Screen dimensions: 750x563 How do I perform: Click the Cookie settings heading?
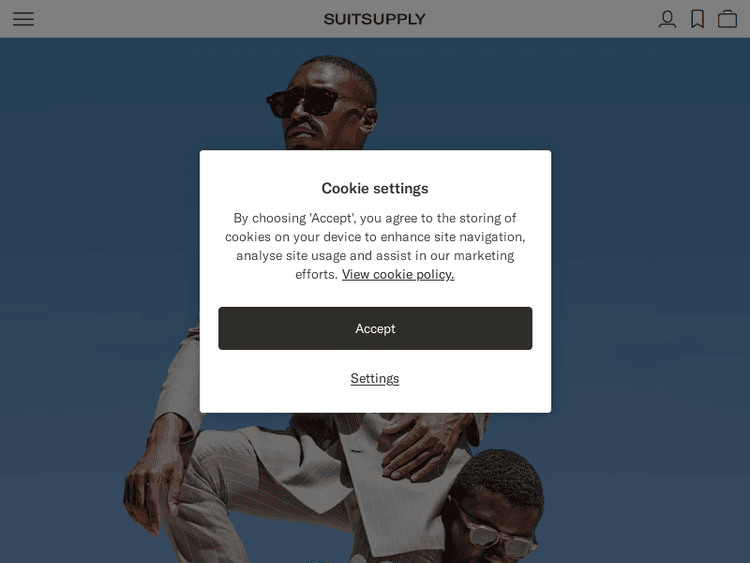click(x=375, y=188)
